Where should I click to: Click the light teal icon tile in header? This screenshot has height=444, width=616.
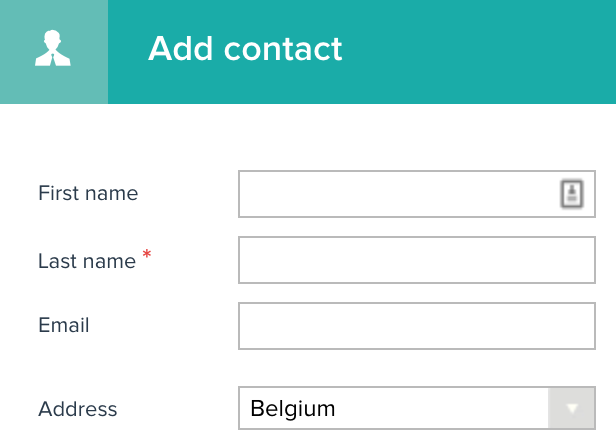pos(54,52)
